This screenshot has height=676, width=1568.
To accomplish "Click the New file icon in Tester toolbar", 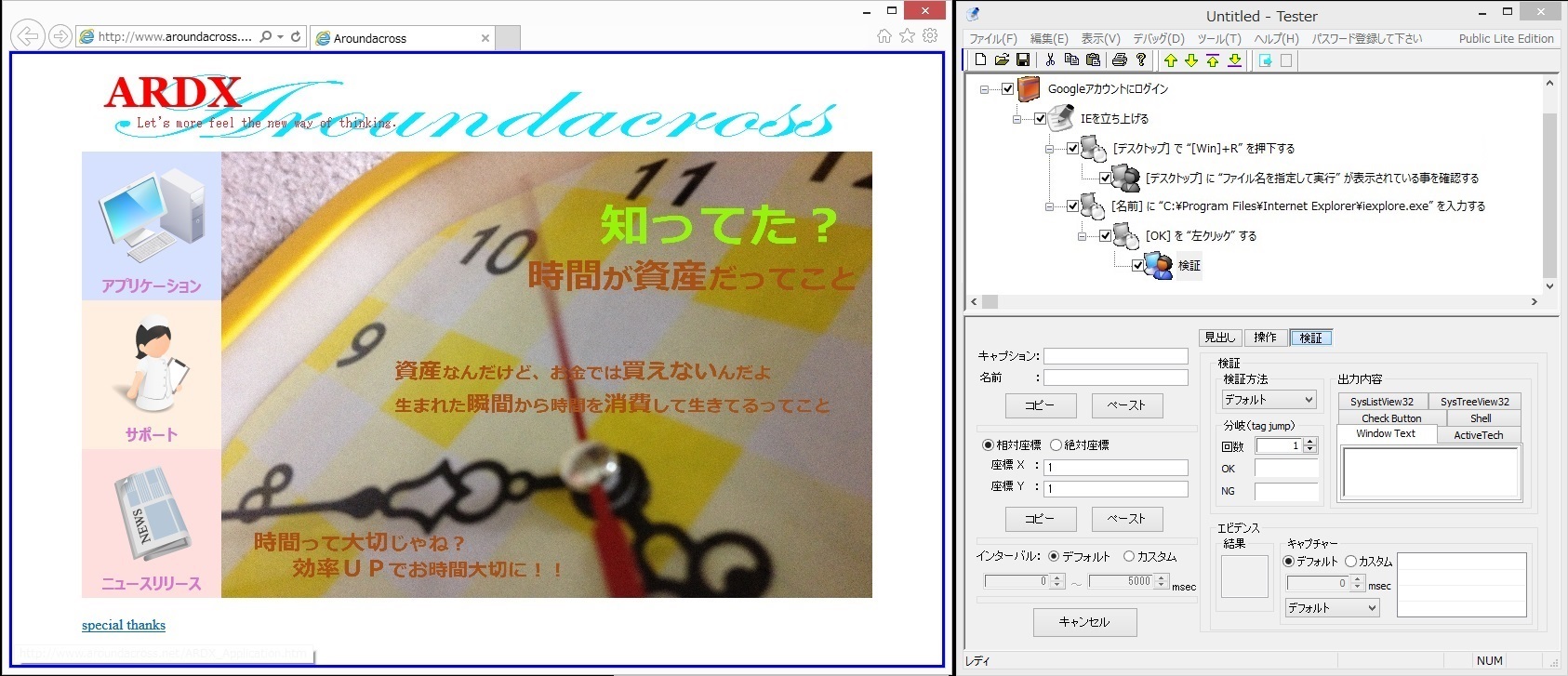I will coord(980,60).
